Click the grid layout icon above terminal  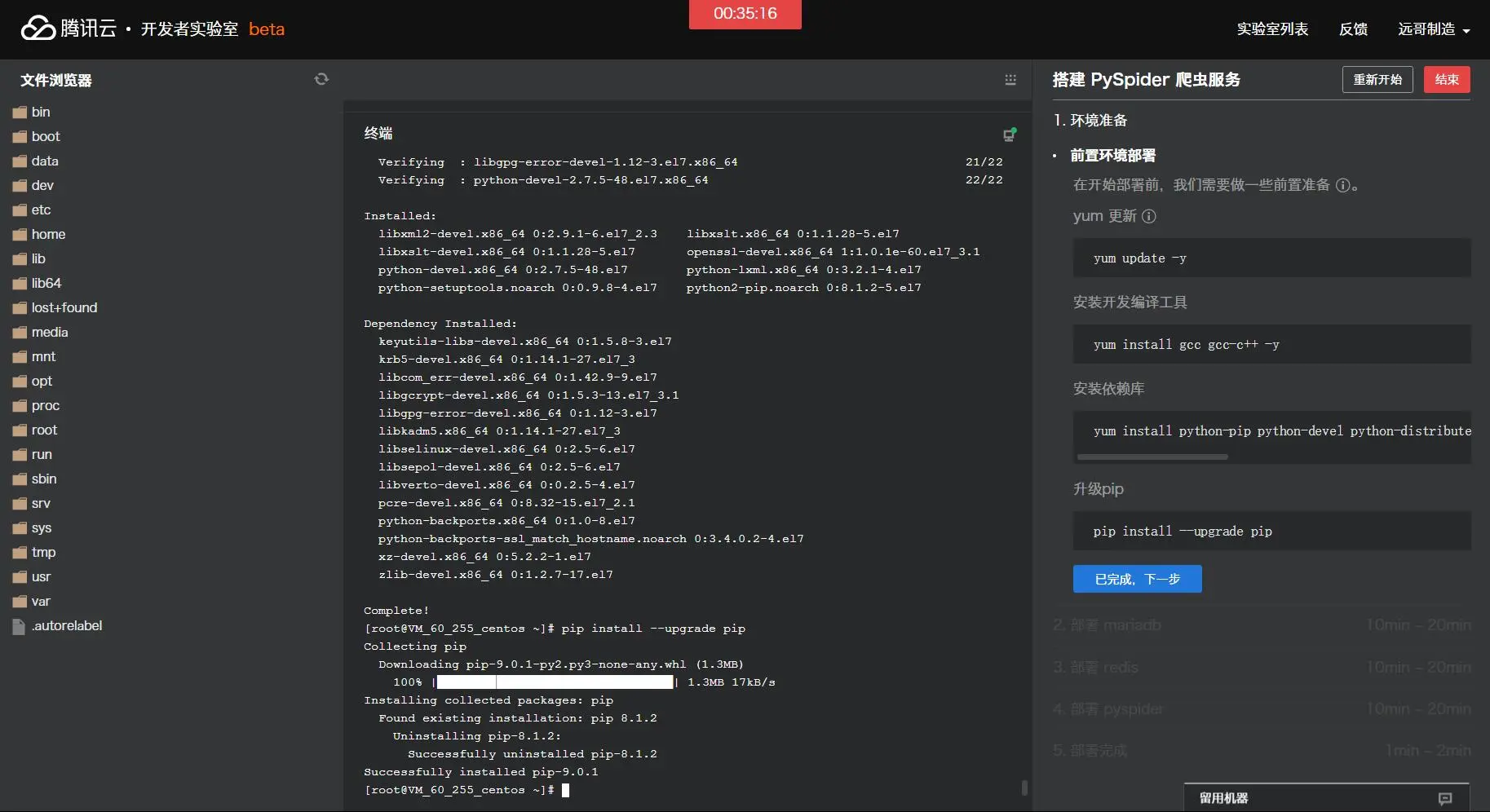coord(1010,79)
